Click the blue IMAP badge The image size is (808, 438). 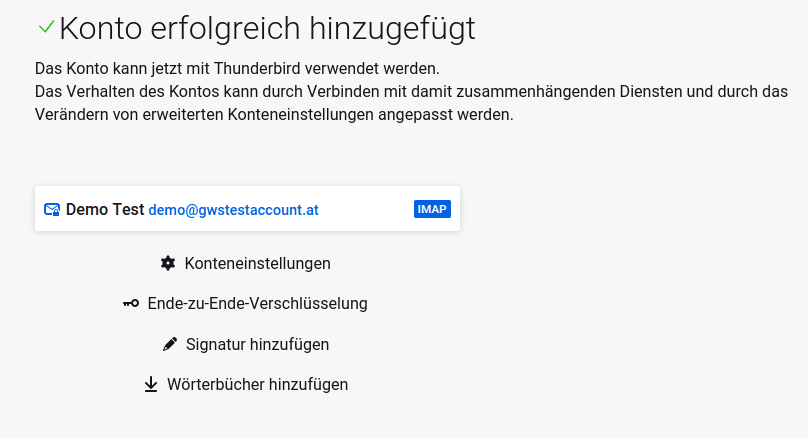coord(432,209)
